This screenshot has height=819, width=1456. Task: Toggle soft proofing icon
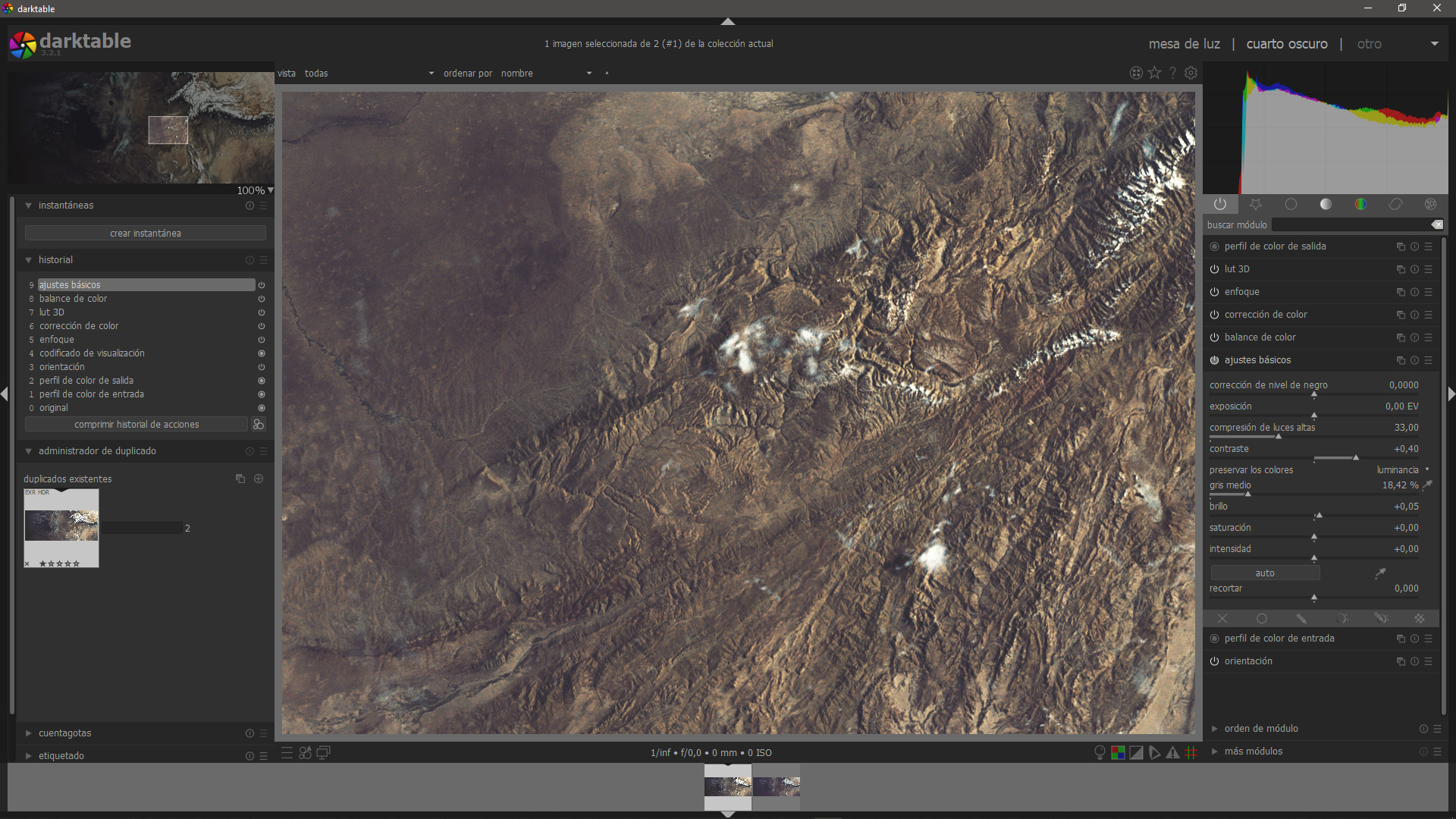[1154, 752]
